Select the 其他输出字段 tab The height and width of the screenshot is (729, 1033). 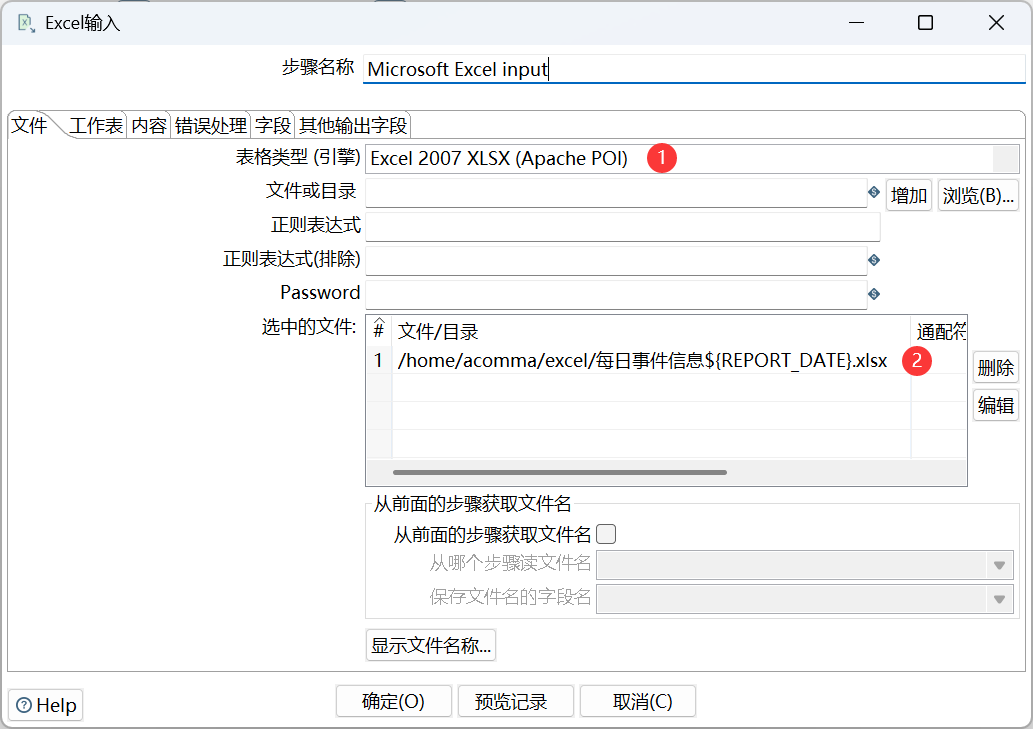[x=353, y=125]
